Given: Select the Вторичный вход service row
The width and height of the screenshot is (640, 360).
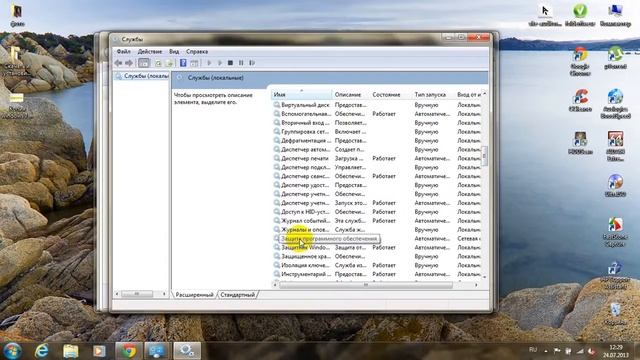Looking at the screenshot, I should 377,122.
